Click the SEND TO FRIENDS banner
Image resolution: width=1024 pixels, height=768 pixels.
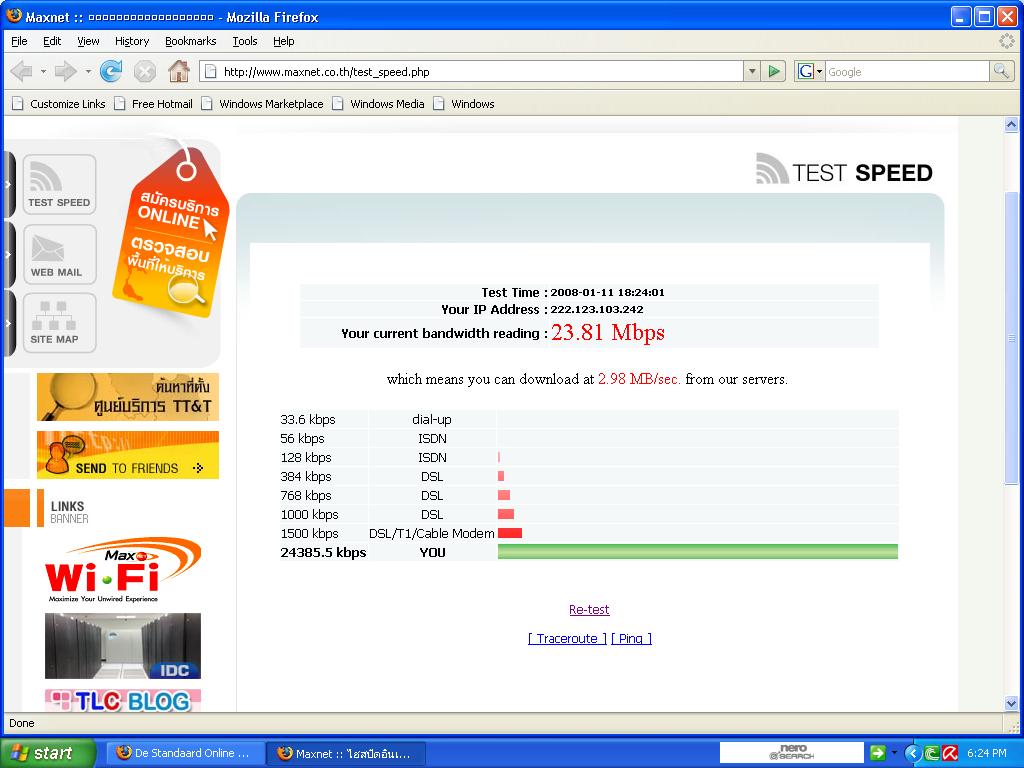tap(128, 455)
